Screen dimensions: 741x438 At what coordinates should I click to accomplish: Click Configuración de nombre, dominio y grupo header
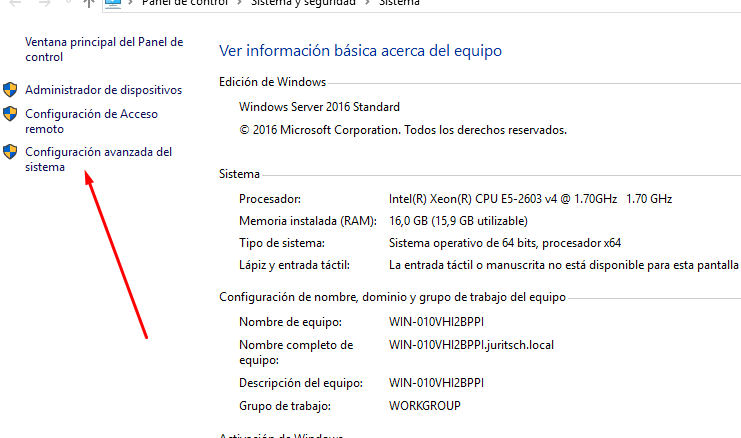[392, 297]
